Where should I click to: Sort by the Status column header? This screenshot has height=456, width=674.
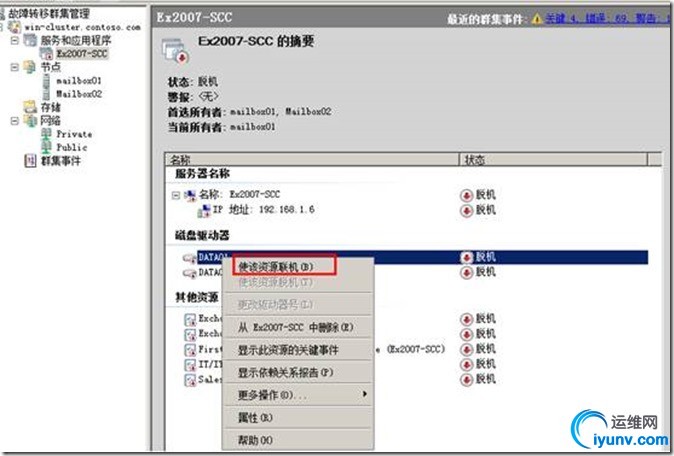pos(554,160)
